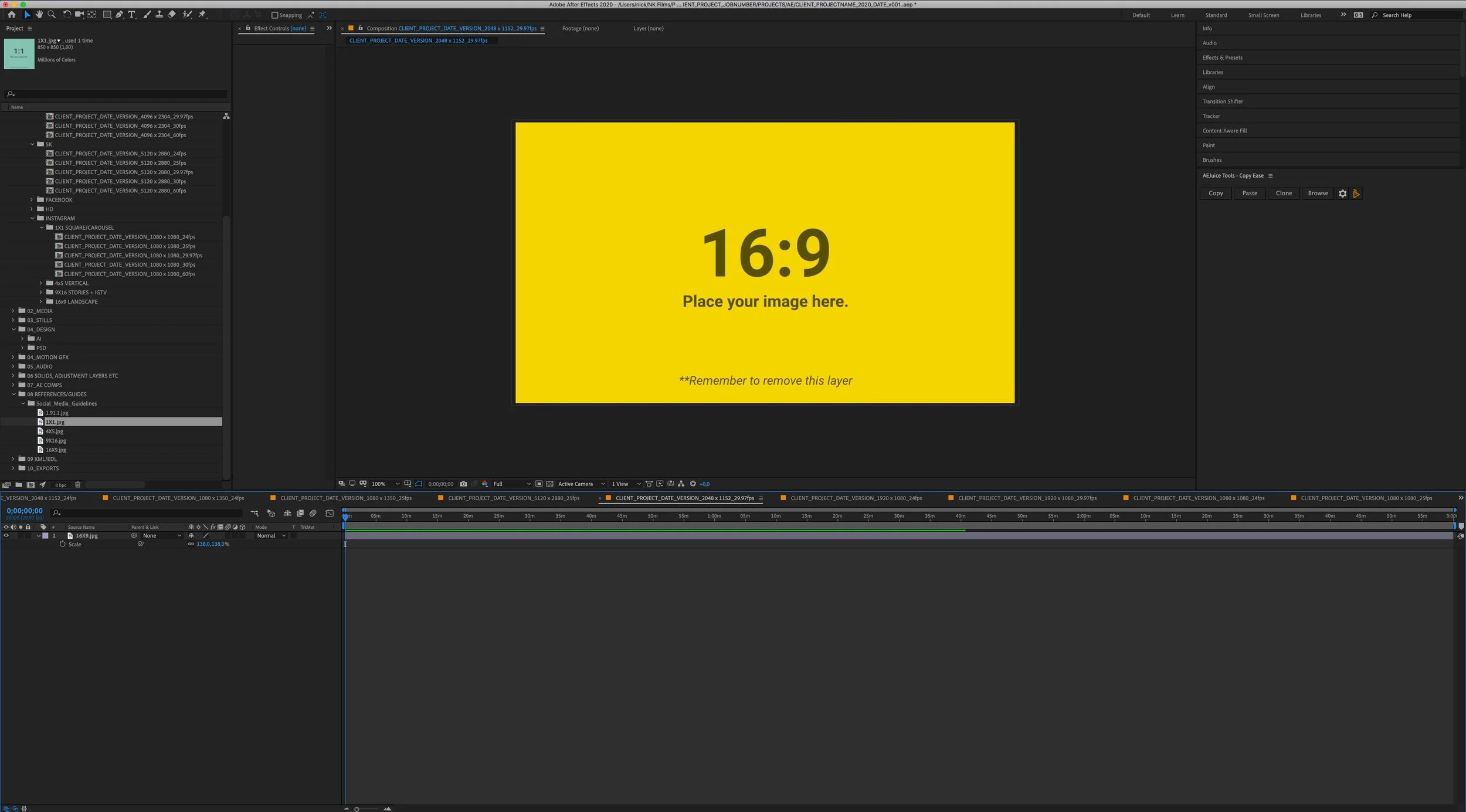Open the Libraries workspace menu item

[x=1311, y=15]
